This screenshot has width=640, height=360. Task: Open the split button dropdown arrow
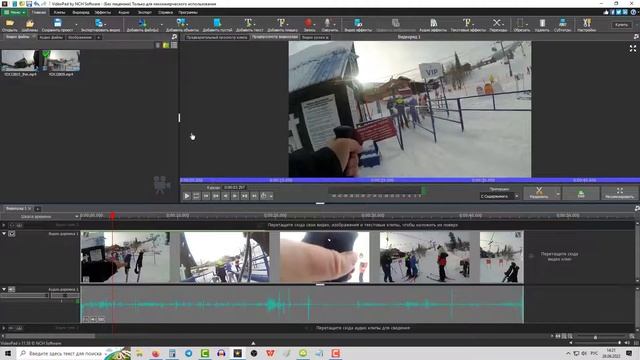point(558,193)
